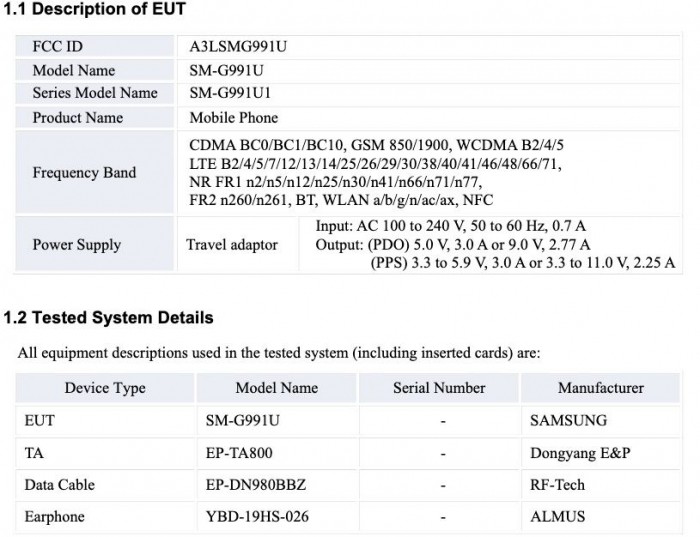Image resolution: width=700 pixels, height=537 pixels.
Task: Click the ALMUS manufacturer cell
Action: (x=557, y=517)
